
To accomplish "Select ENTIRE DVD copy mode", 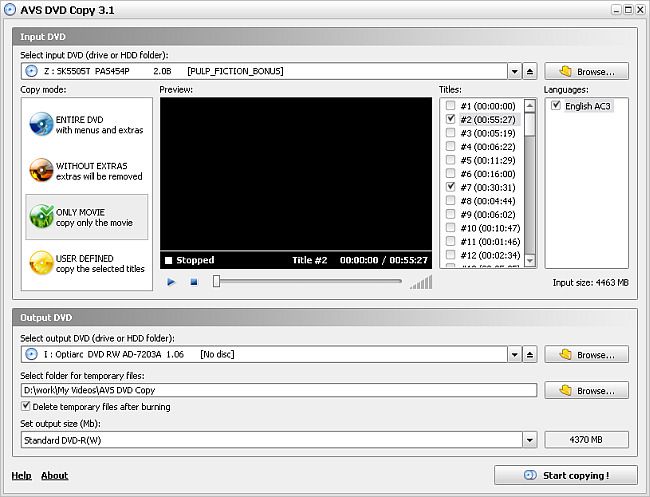I will [87, 124].
